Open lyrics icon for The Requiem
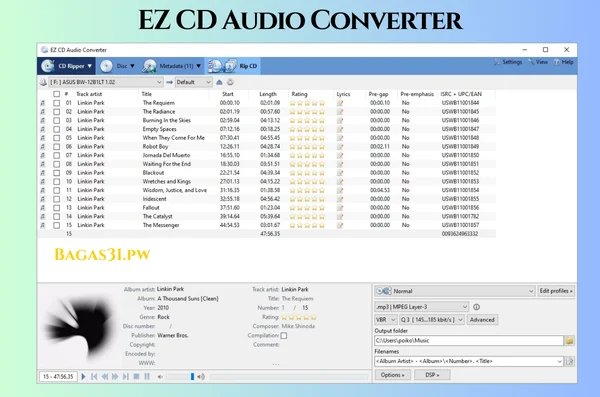Image resolution: width=600 pixels, height=397 pixels. (340, 103)
